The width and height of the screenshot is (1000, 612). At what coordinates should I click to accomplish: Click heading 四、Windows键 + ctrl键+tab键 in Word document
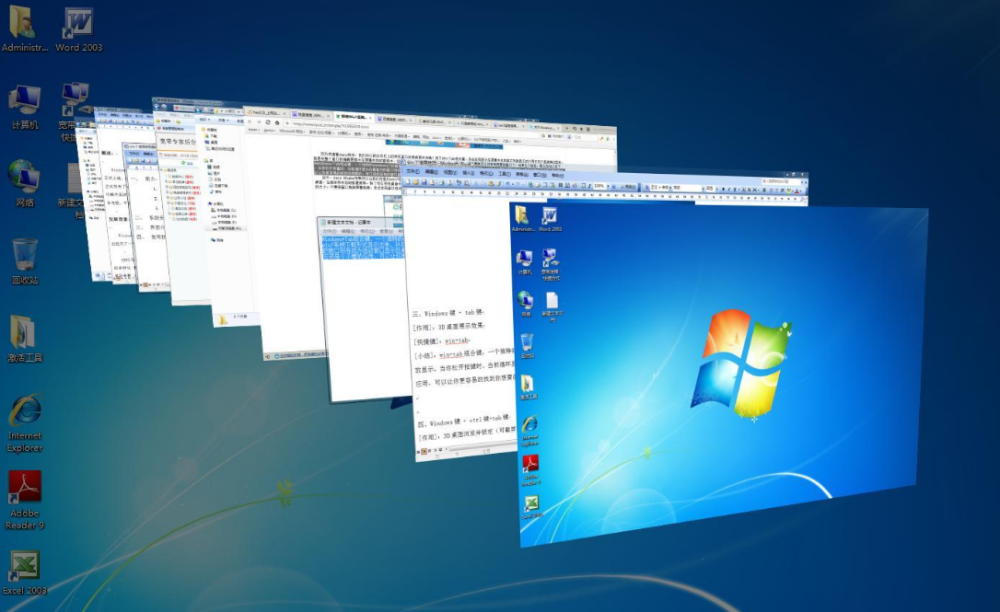point(465,421)
